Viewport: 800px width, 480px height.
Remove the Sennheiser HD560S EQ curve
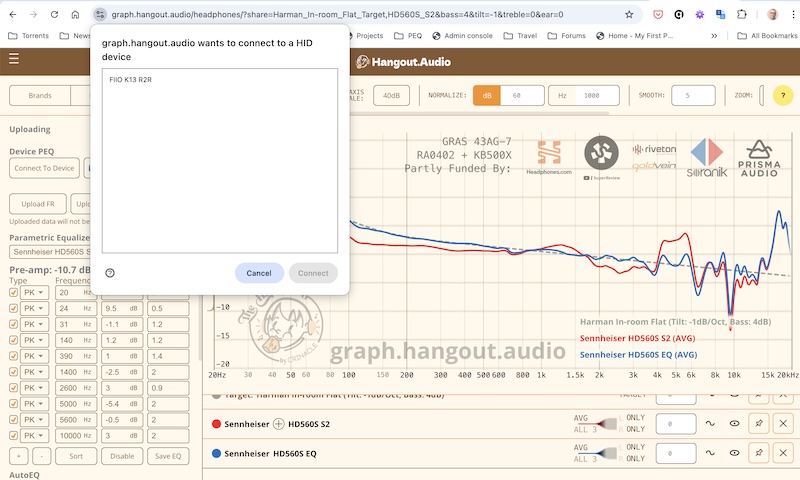(x=783, y=453)
